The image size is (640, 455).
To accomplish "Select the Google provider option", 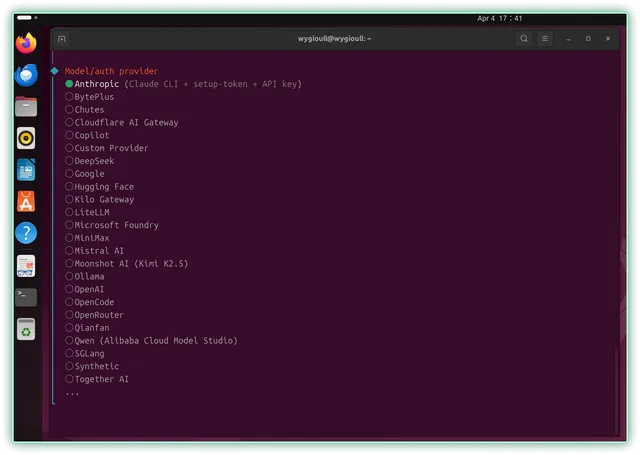I will [x=85, y=174].
